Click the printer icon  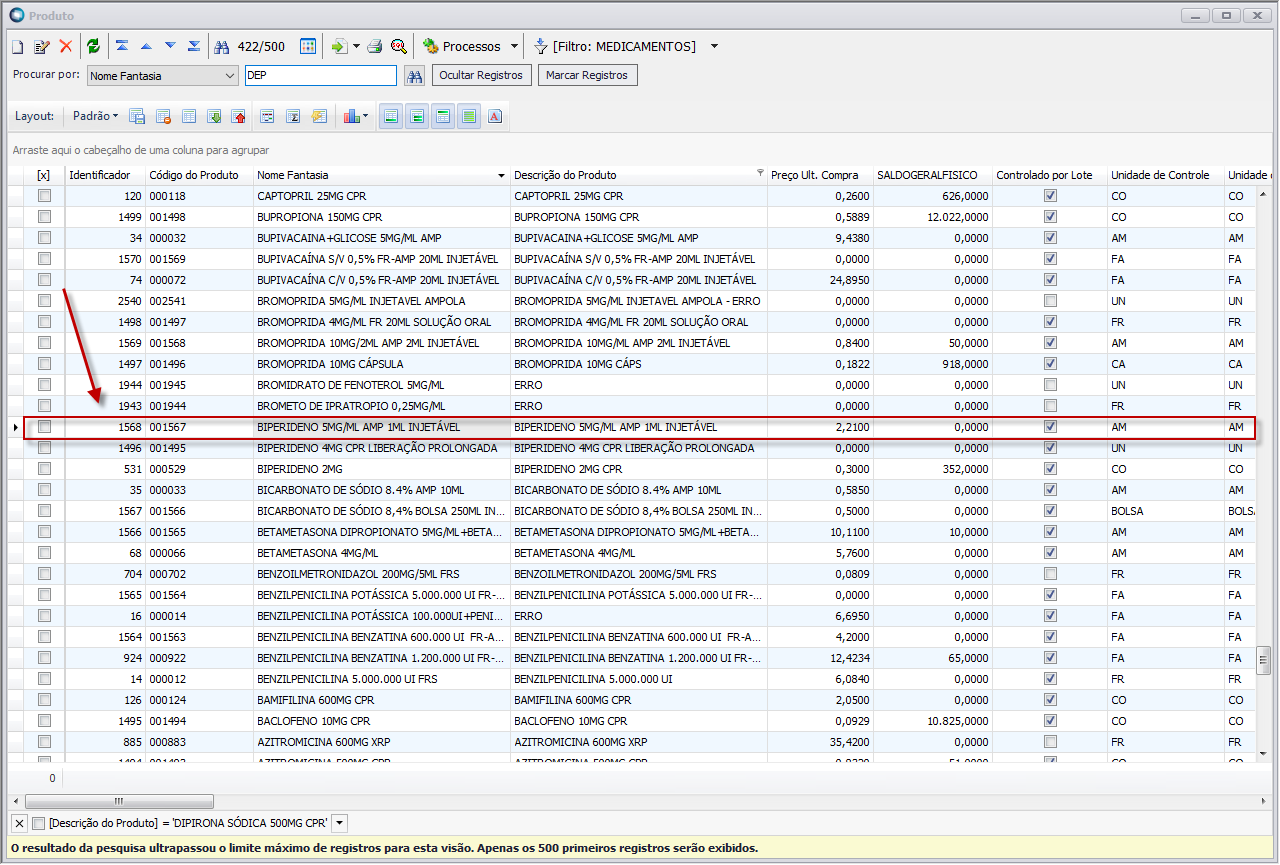375,46
